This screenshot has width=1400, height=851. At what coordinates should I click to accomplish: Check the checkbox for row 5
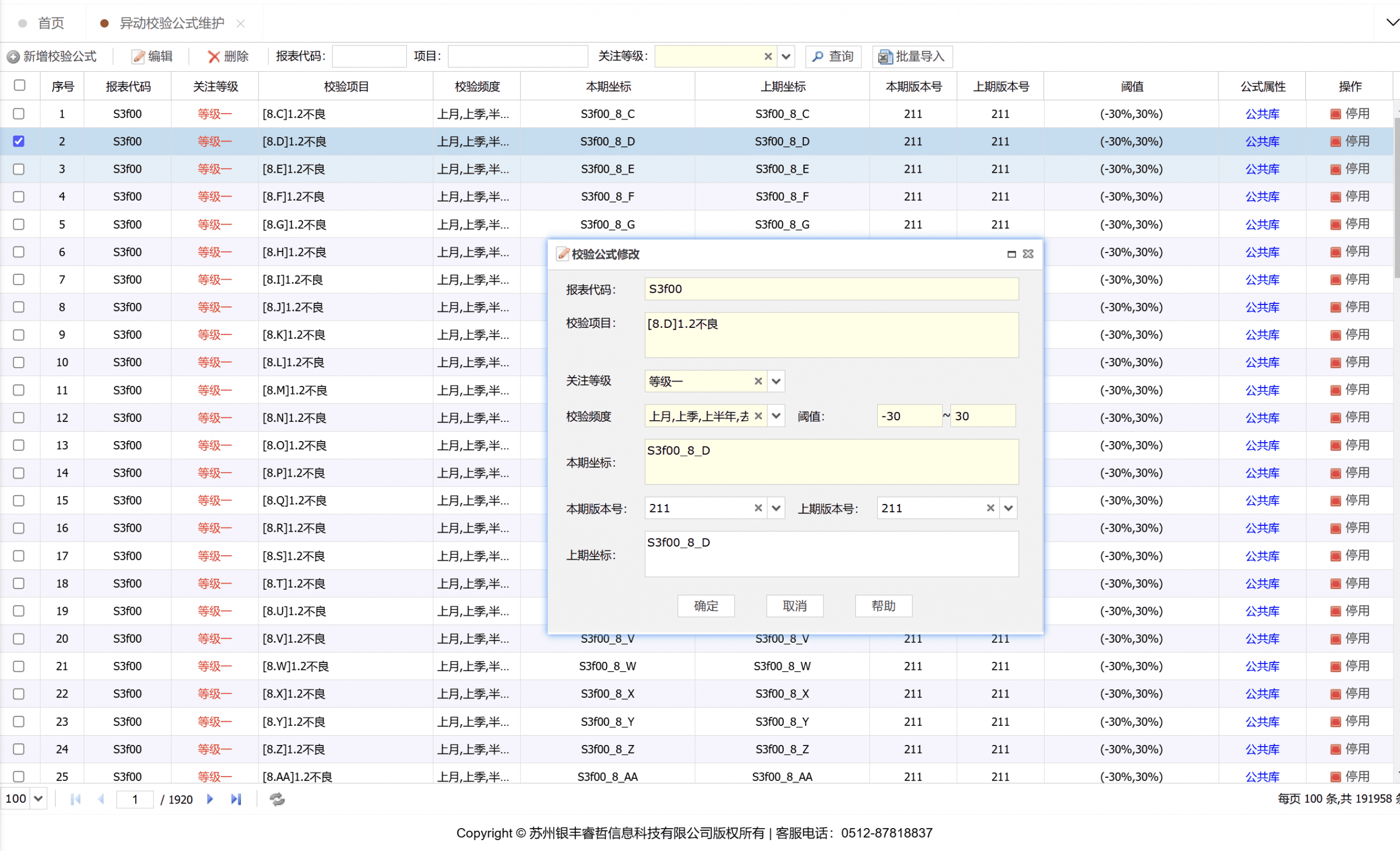pyautogui.click(x=19, y=224)
